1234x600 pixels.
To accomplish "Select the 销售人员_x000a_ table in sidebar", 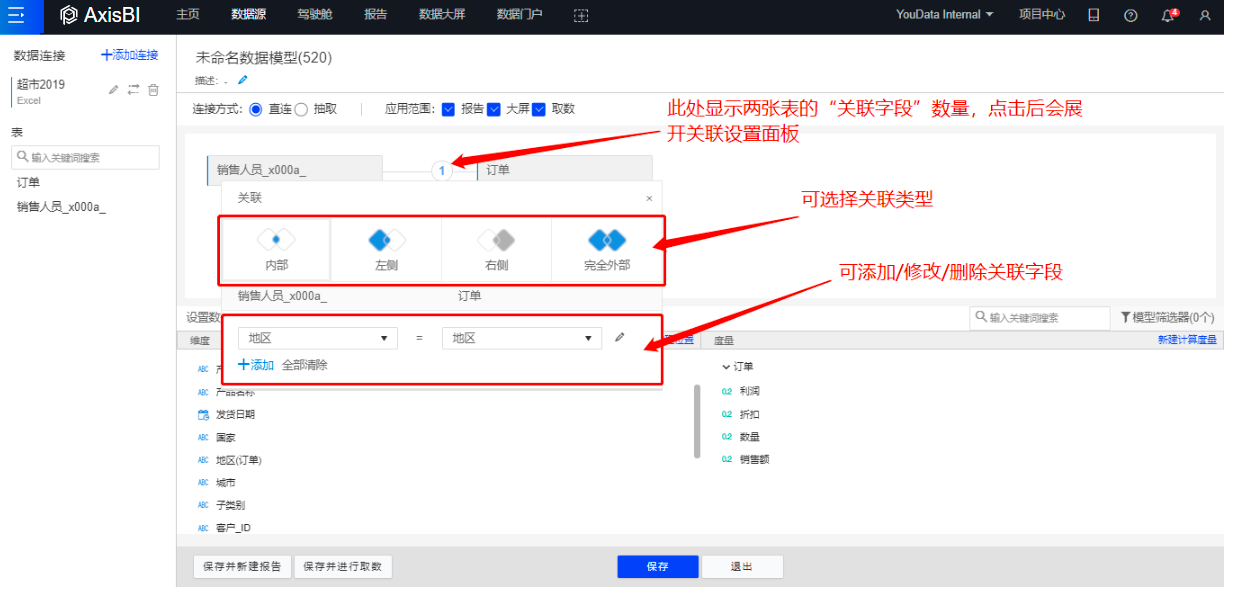I will (x=61, y=207).
